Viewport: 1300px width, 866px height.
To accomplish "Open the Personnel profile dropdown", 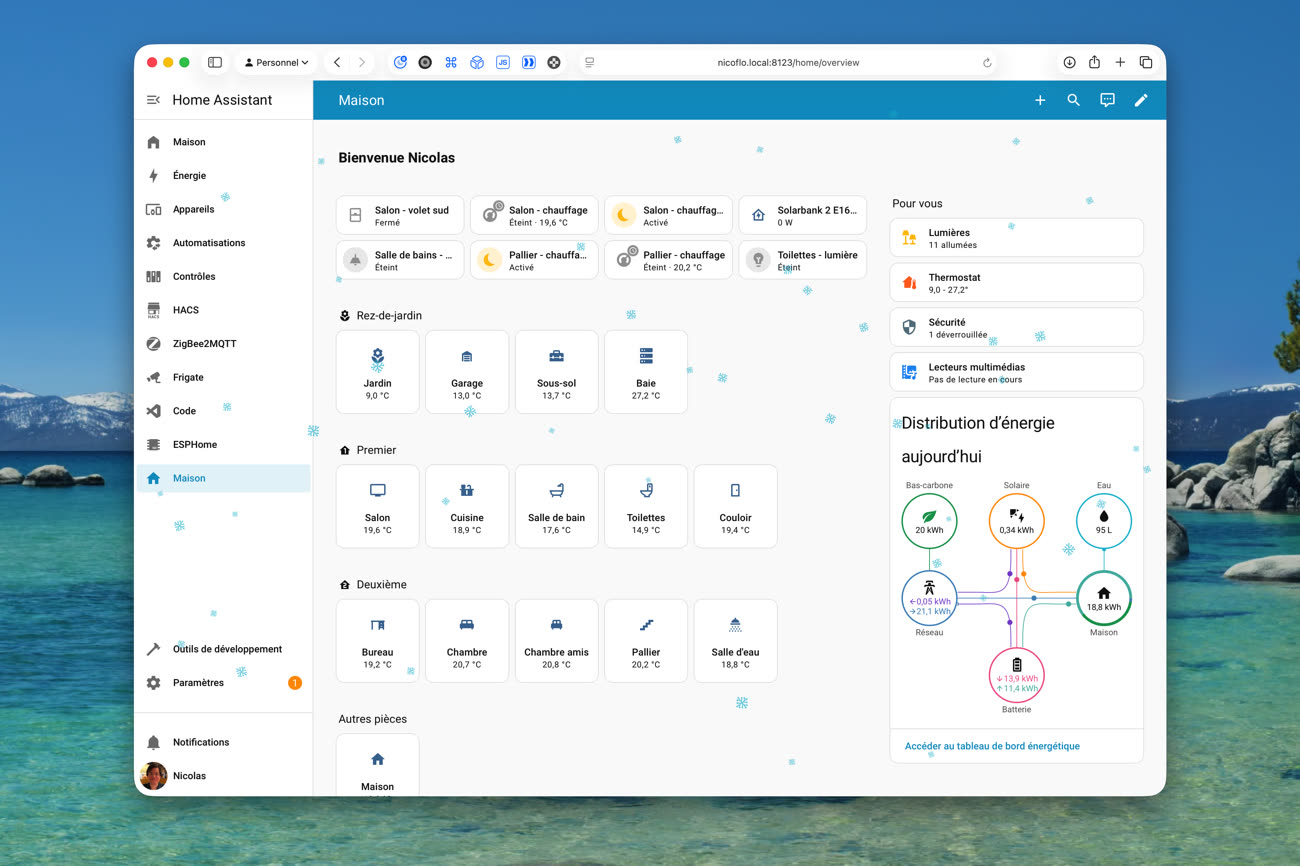I will (x=276, y=62).
